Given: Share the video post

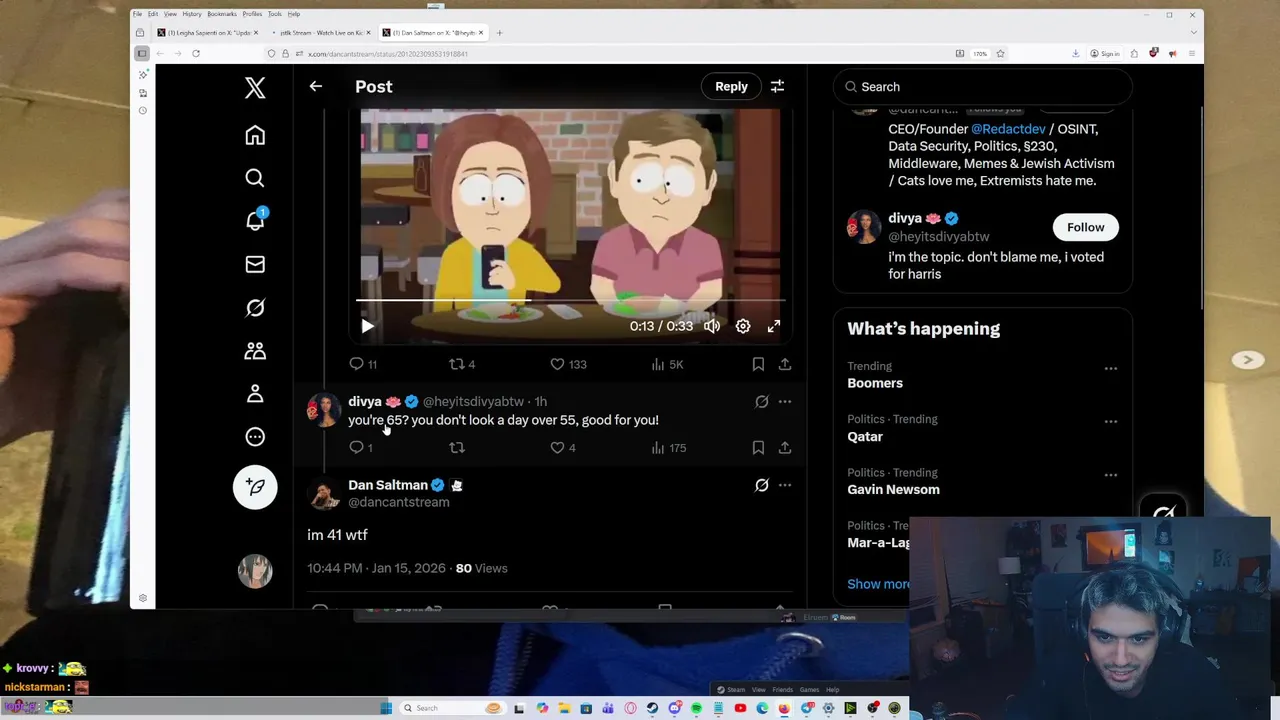Looking at the screenshot, I should (785, 364).
